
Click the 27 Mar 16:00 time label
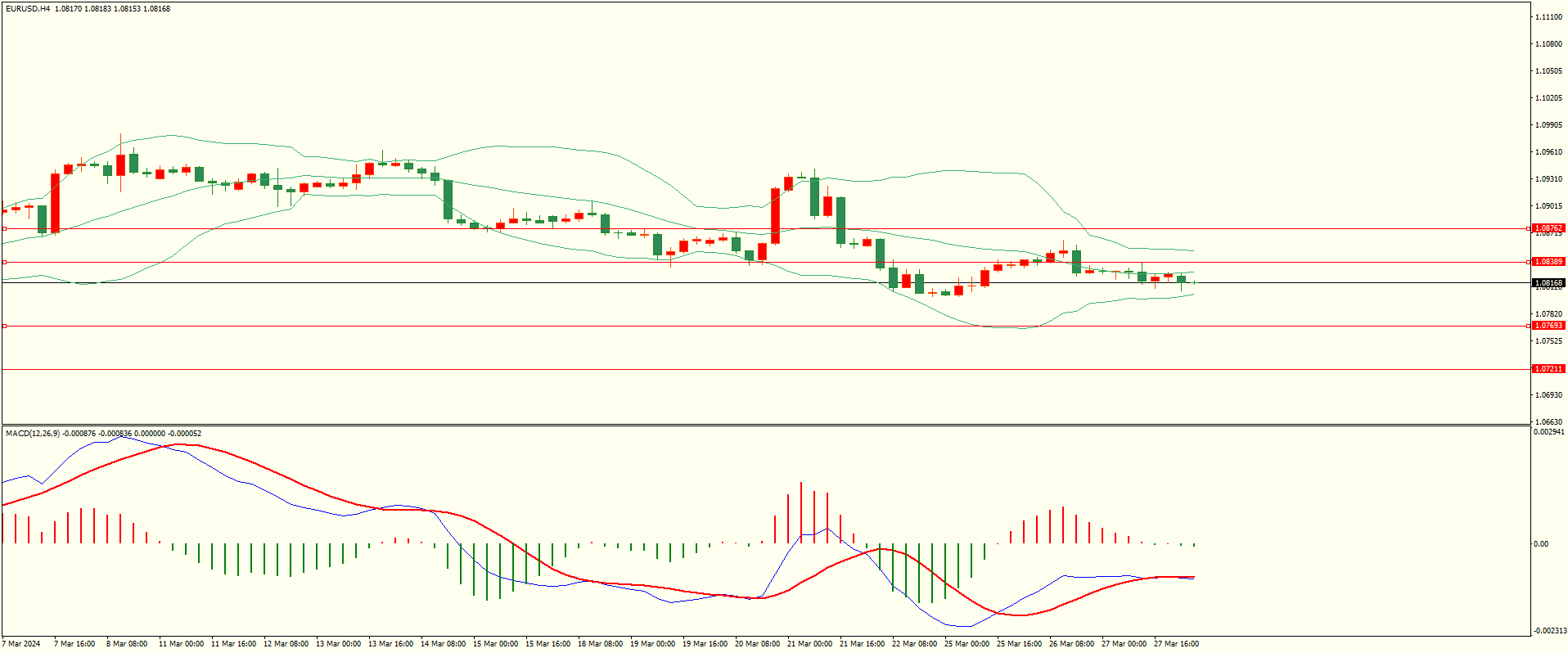[1176, 644]
